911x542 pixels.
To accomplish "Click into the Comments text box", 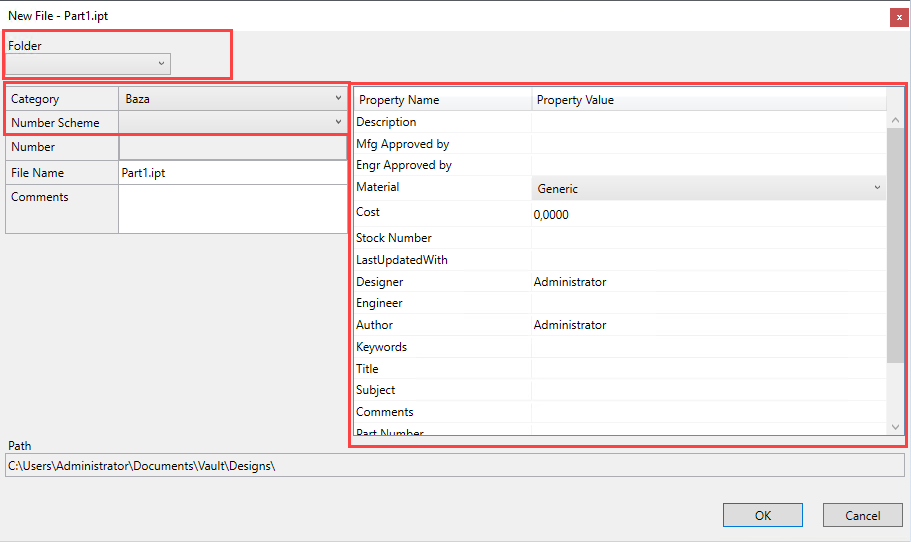I will click(x=232, y=209).
